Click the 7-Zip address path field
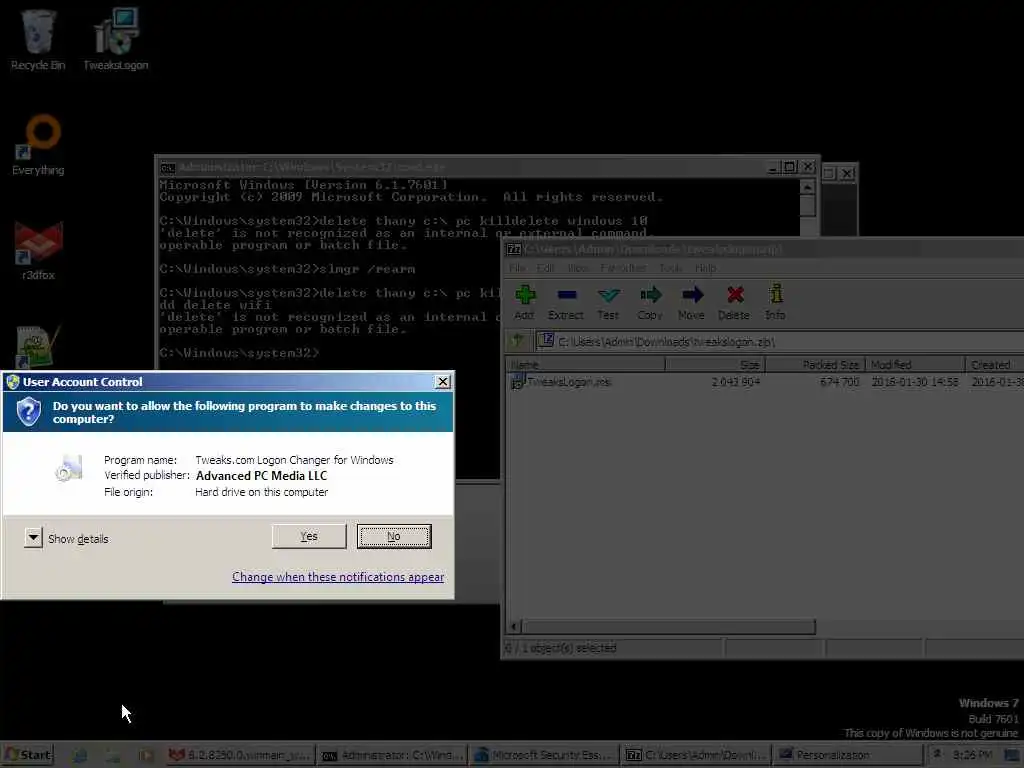1024x768 pixels. pyautogui.click(x=780, y=341)
